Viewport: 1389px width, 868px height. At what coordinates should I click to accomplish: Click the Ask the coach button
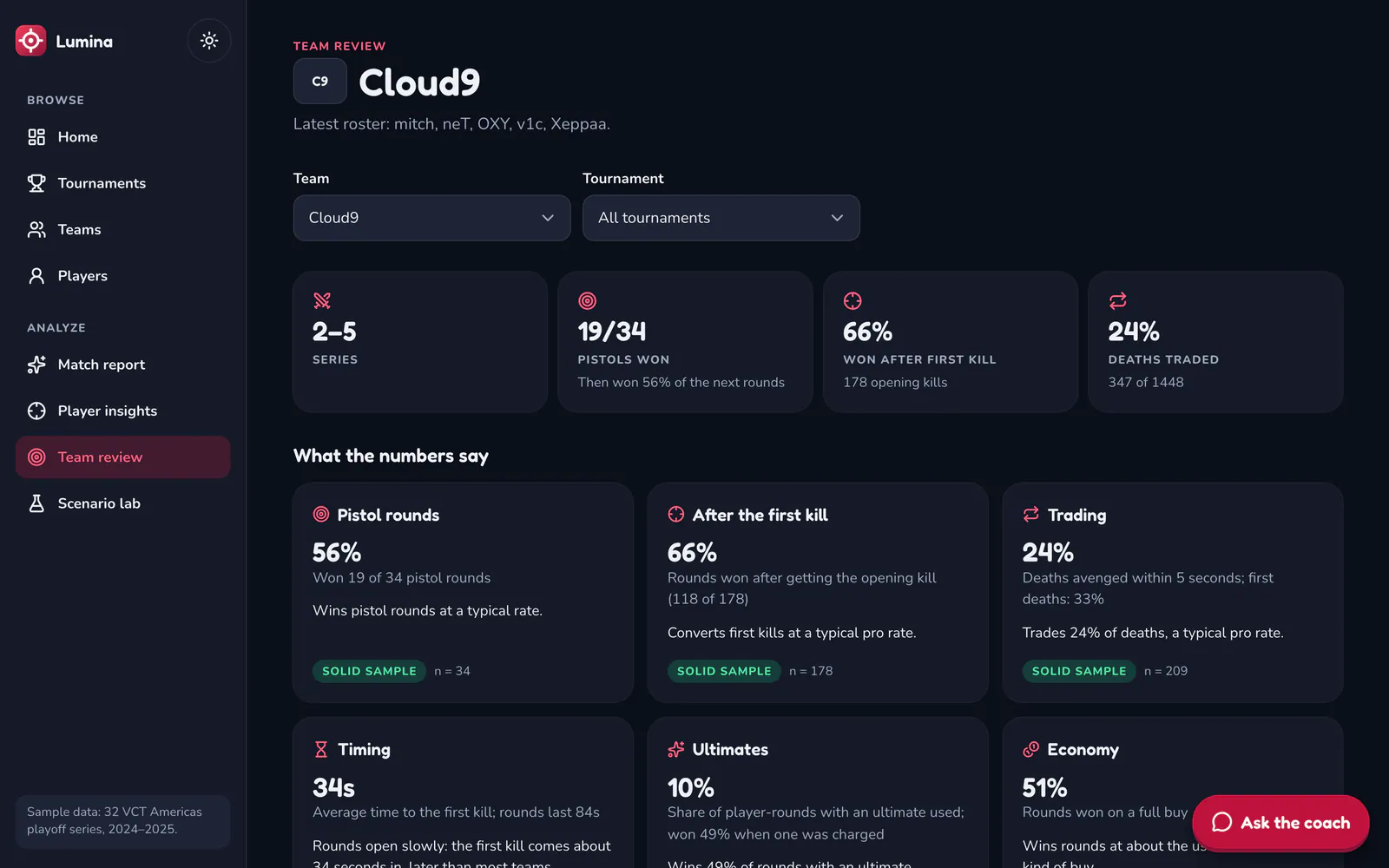pos(1280,823)
